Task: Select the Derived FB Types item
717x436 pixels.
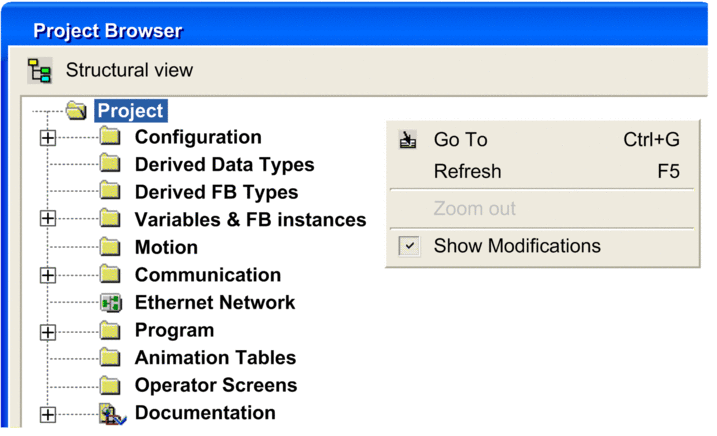Action: [x=216, y=192]
